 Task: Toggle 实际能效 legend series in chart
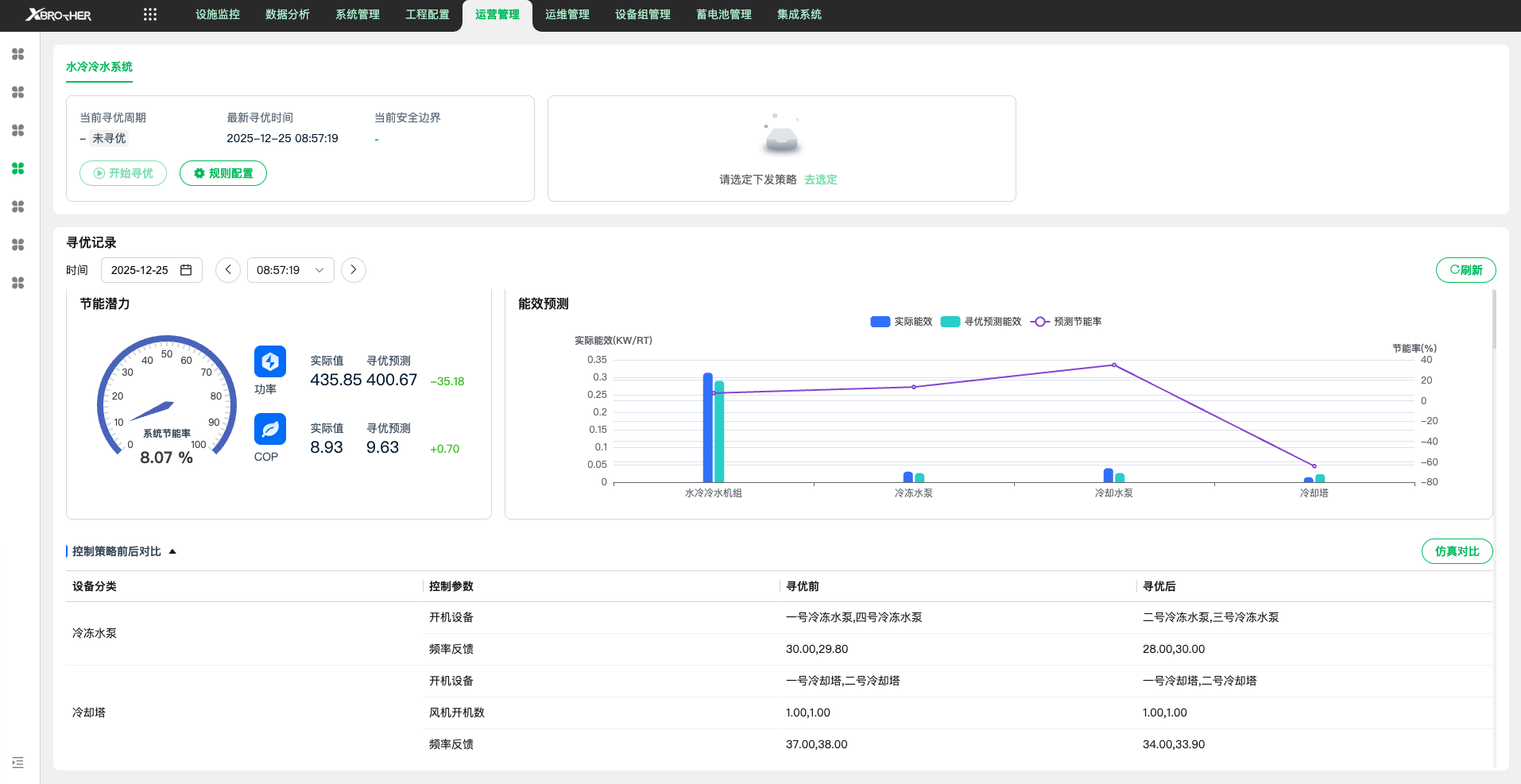pyautogui.click(x=901, y=322)
